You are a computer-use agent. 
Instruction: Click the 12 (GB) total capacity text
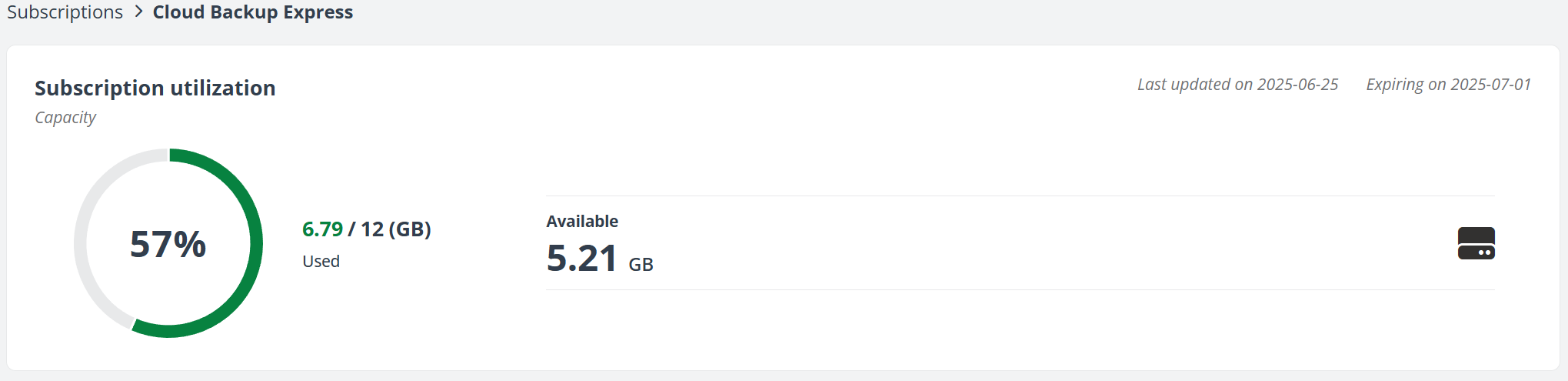pyautogui.click(x=395, y=229)
